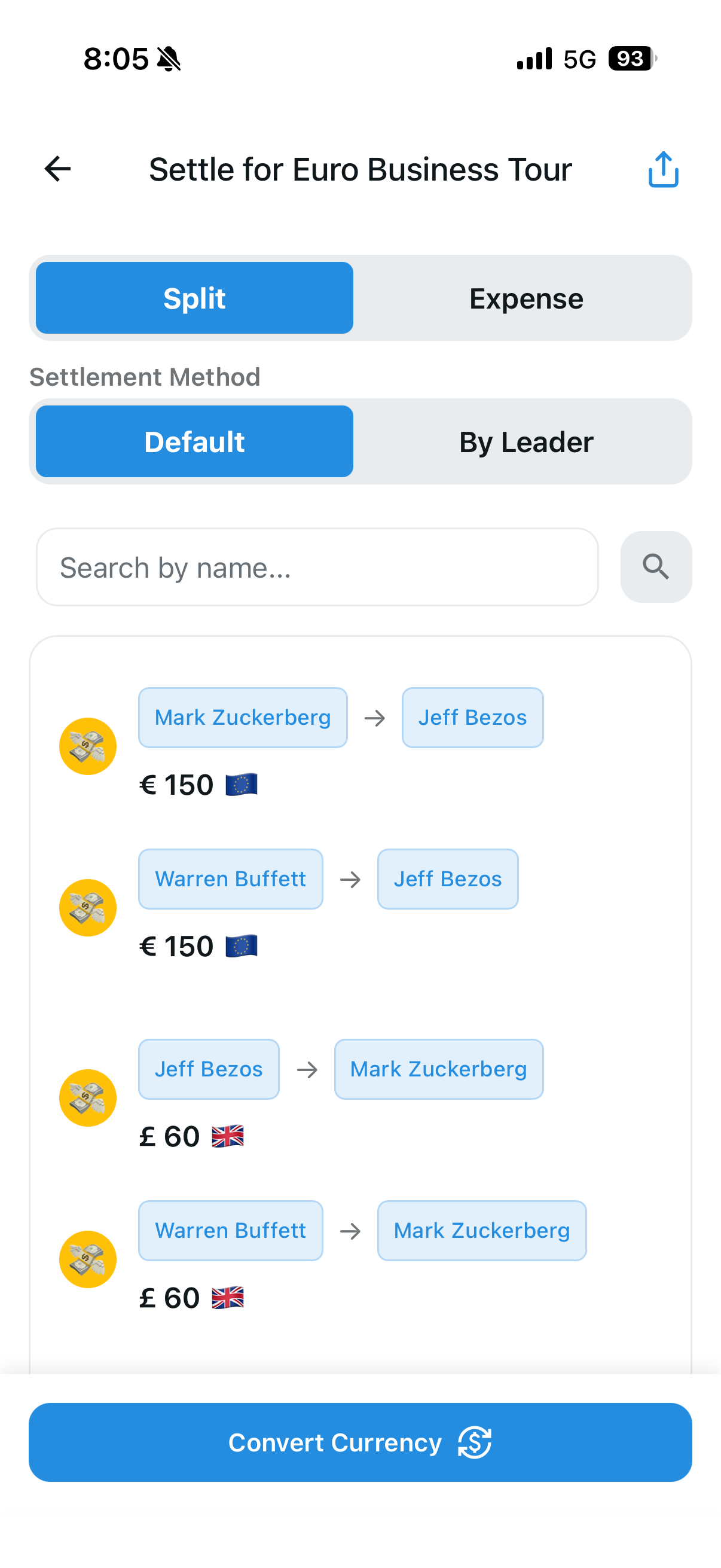
Task: Click the Jeff Bezos chip in the £60 row
Action: 209,1068
